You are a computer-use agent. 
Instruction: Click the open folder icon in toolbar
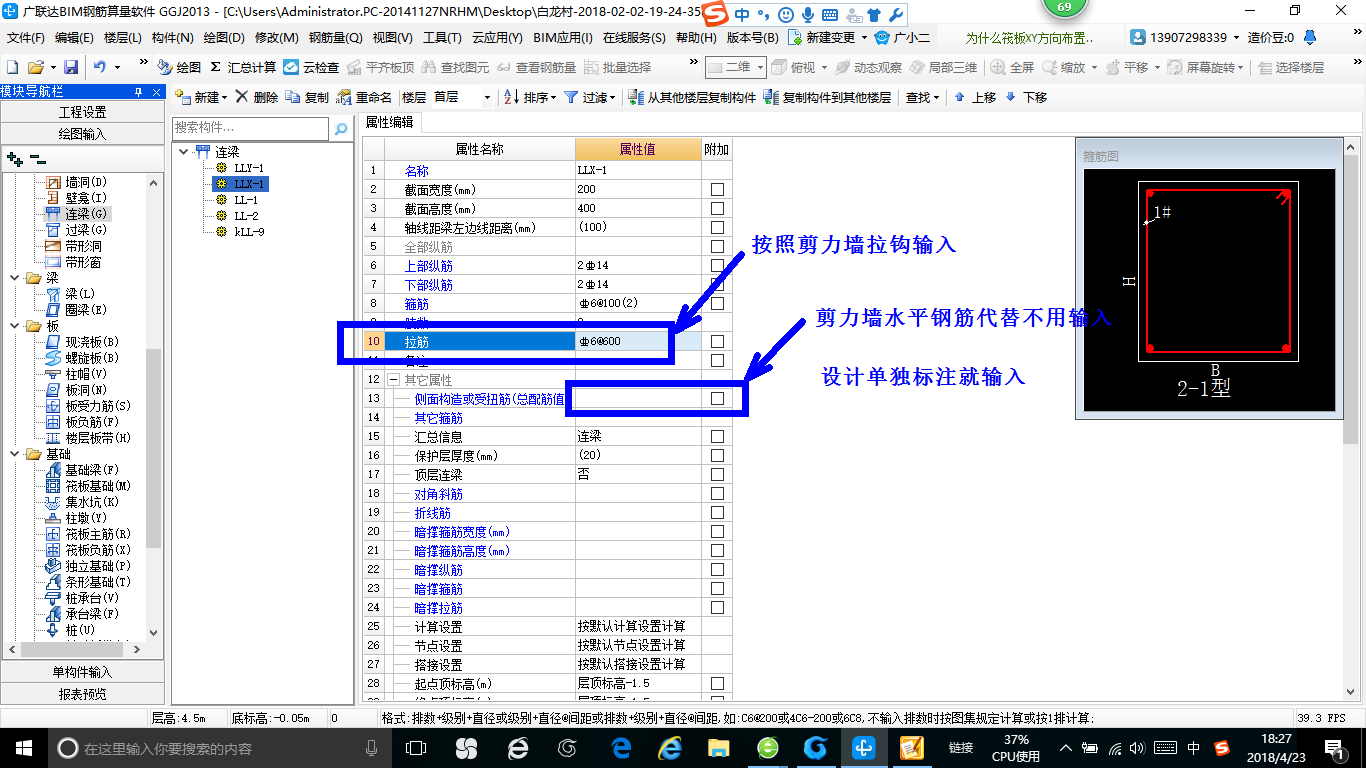[35, 67]
